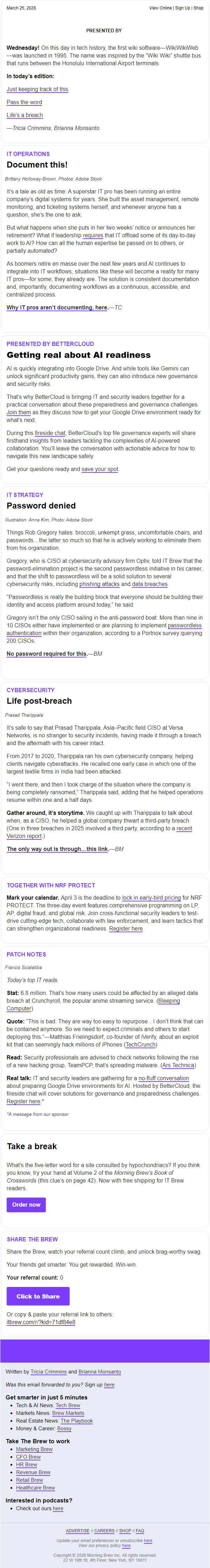Click the Order now button
This screenshot has height=1568, width=210.
pos(26,1205)
